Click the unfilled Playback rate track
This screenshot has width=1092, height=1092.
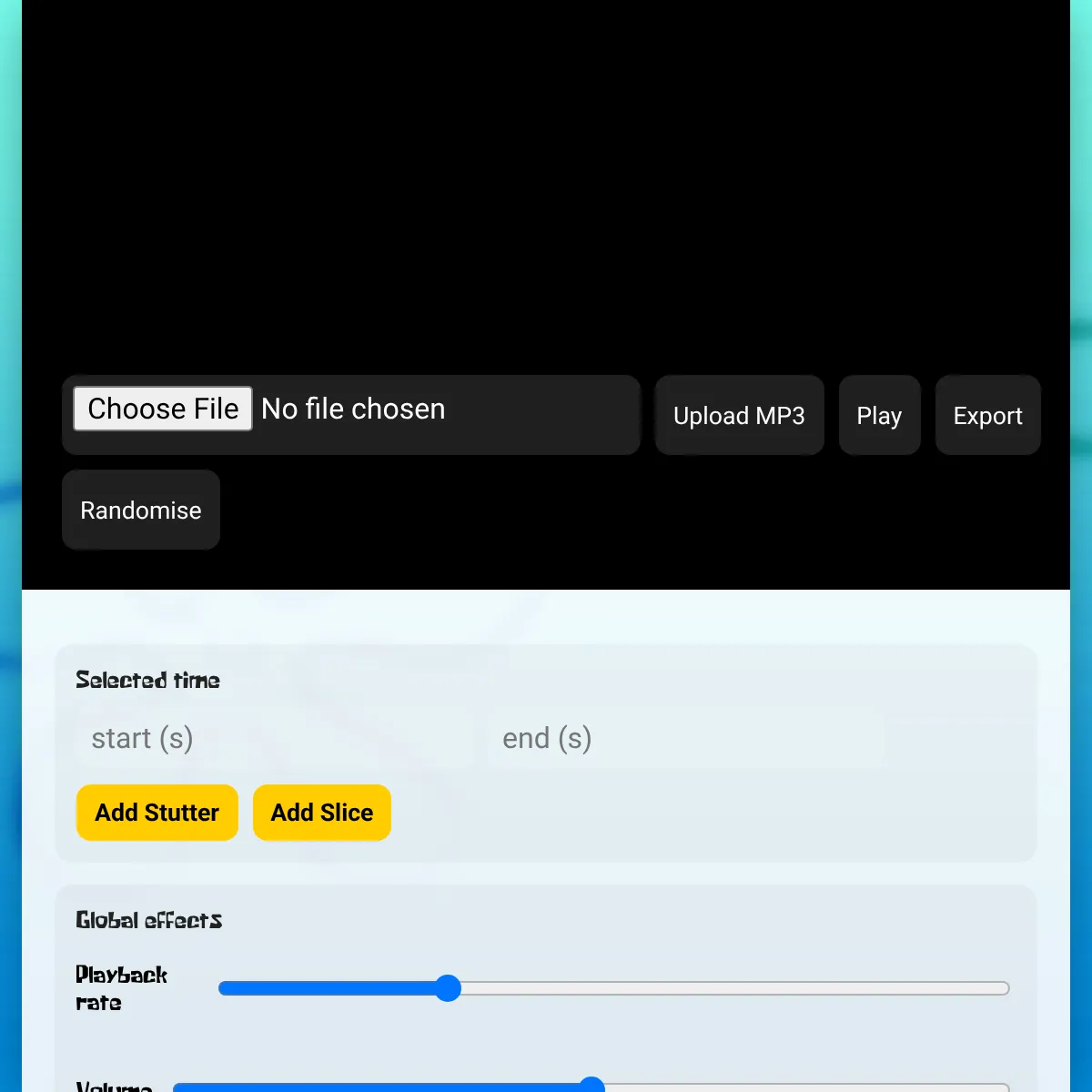coord(728,988)
